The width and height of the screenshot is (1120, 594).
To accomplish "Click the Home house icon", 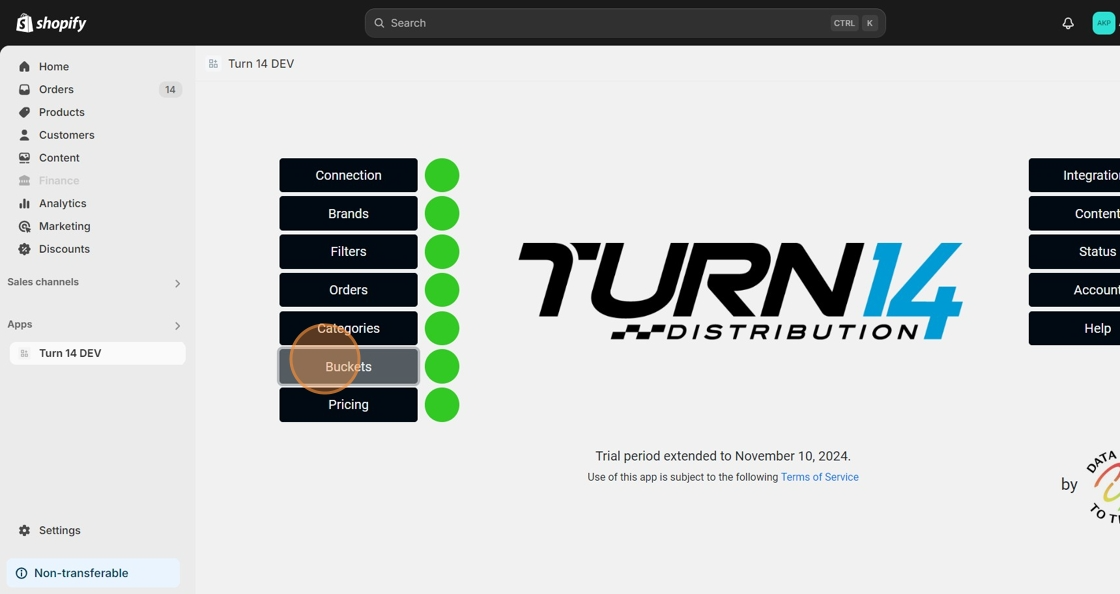I will (24, 66).
